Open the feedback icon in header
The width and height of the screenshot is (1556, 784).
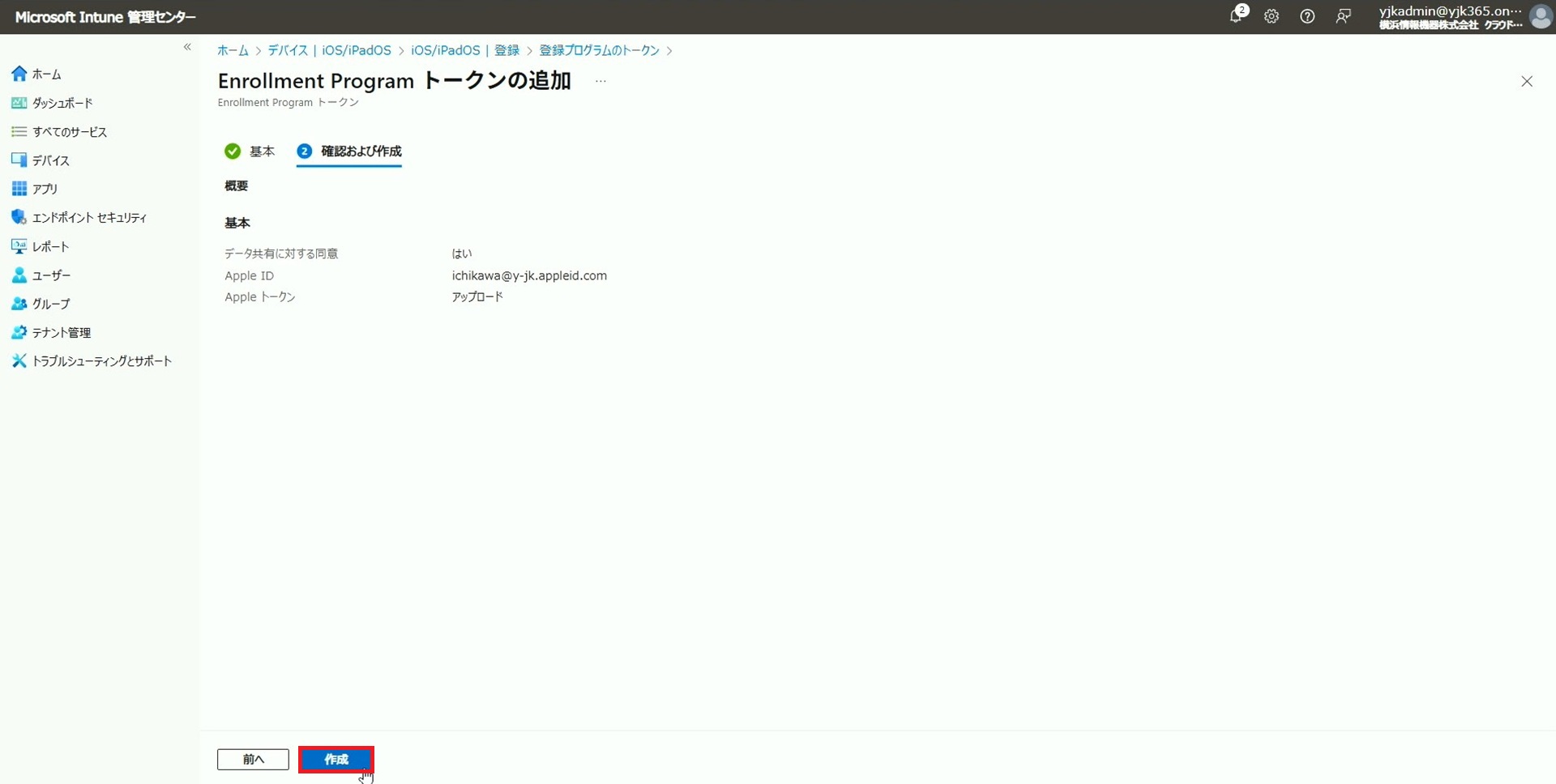click(x=1343, y=16)
